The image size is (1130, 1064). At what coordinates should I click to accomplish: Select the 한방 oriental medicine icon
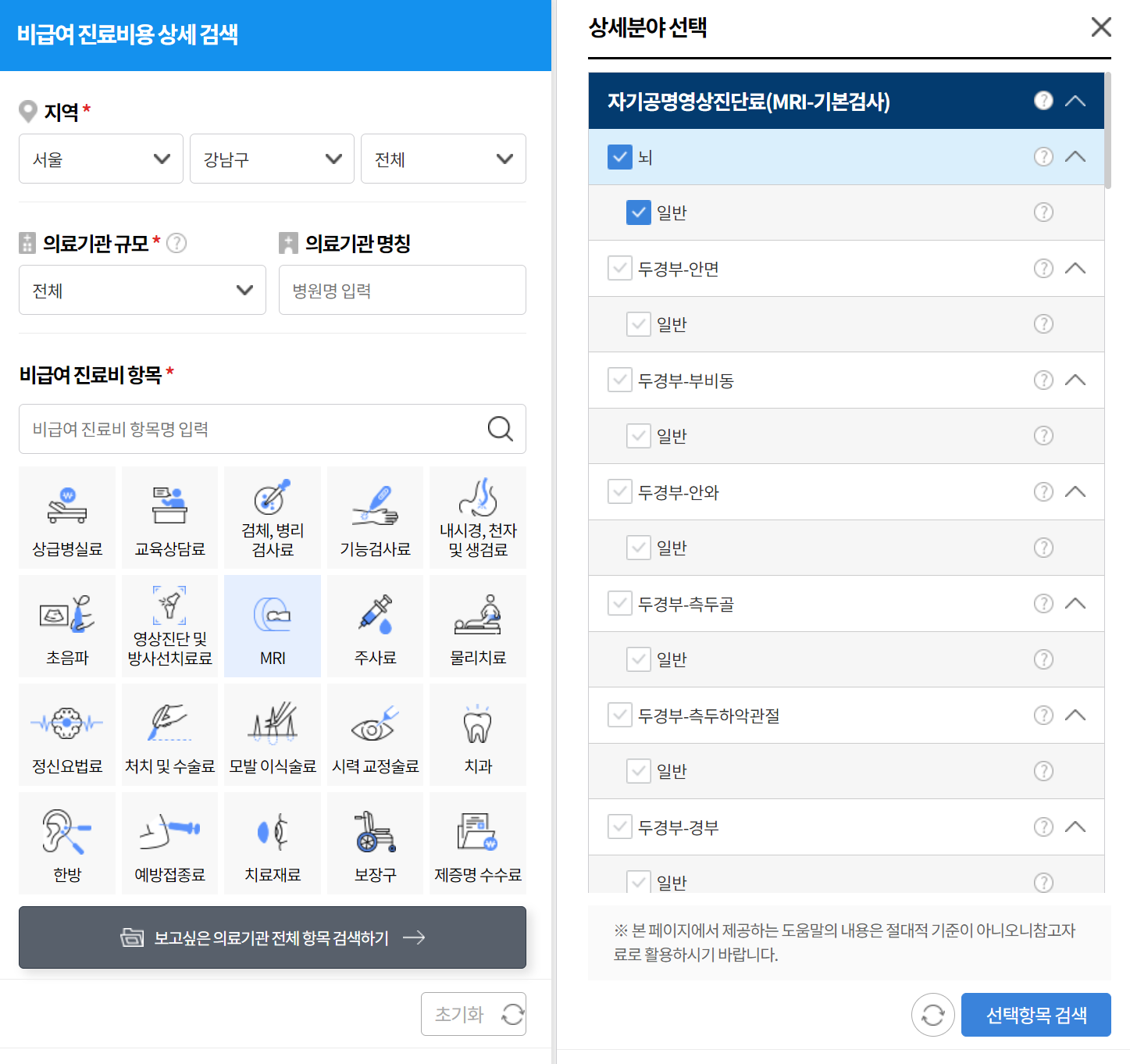[66, 842]
